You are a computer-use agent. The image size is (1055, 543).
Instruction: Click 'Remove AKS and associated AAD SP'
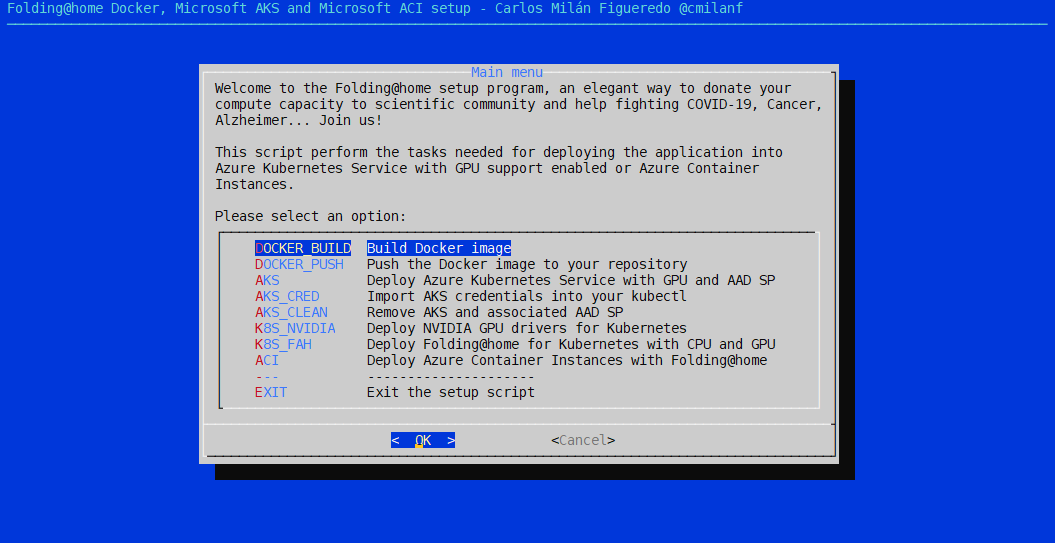coord(495,313)
